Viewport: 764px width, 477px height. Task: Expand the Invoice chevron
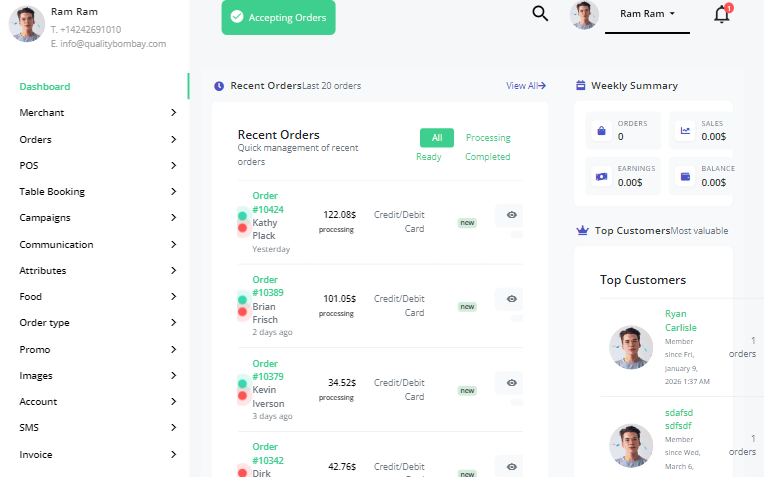pyautogui.click(x=173, y=455)
